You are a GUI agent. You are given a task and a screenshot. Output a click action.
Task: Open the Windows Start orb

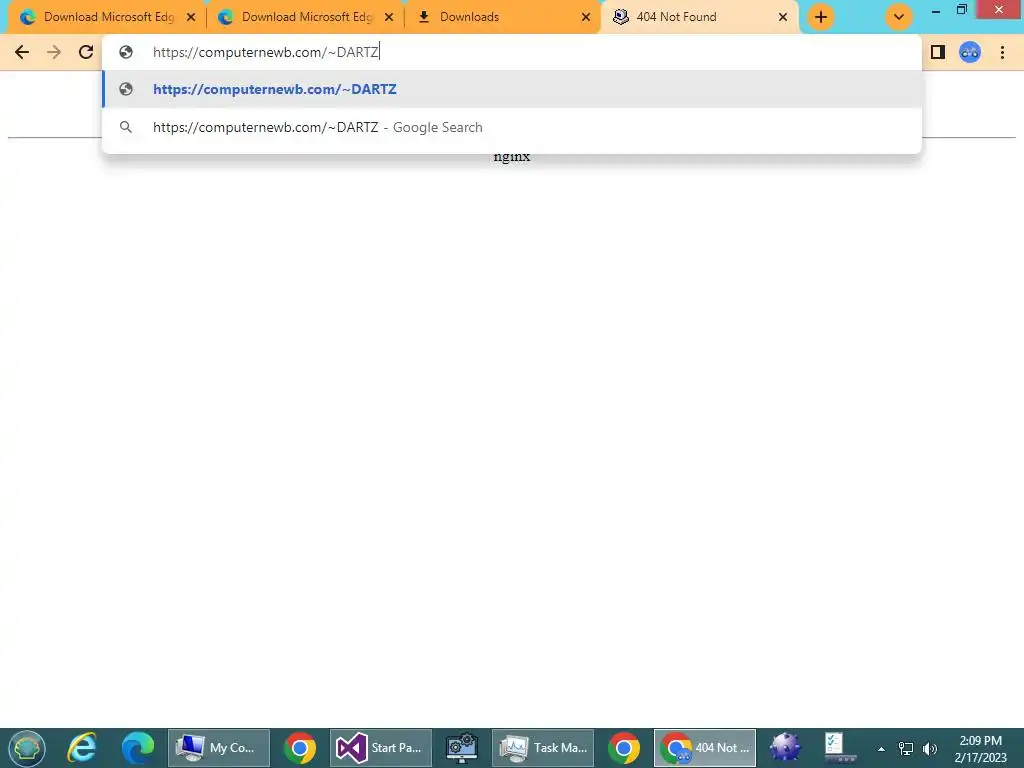click(27, 748)
